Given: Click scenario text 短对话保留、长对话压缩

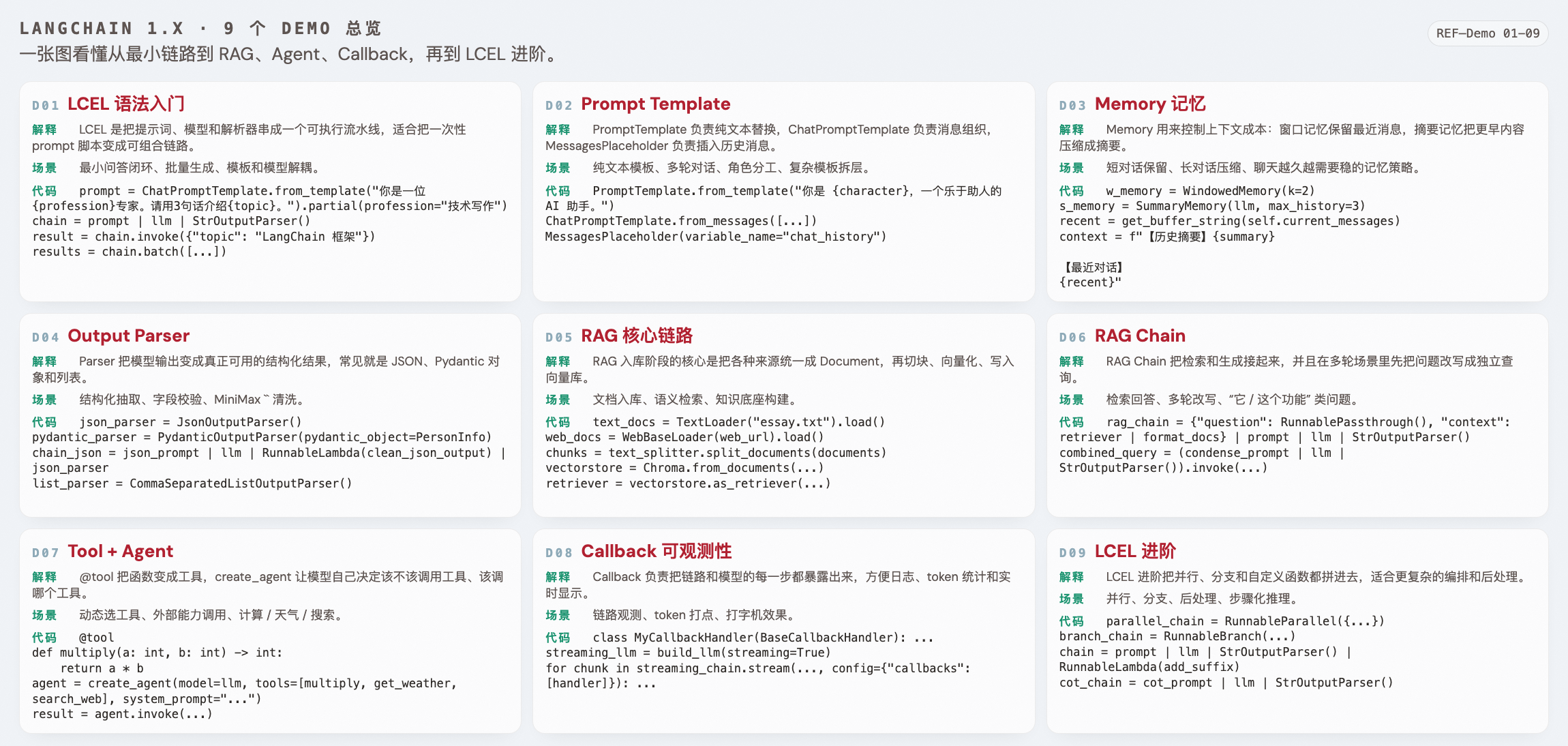Looking at the screenshot, I should (1265, 168).
